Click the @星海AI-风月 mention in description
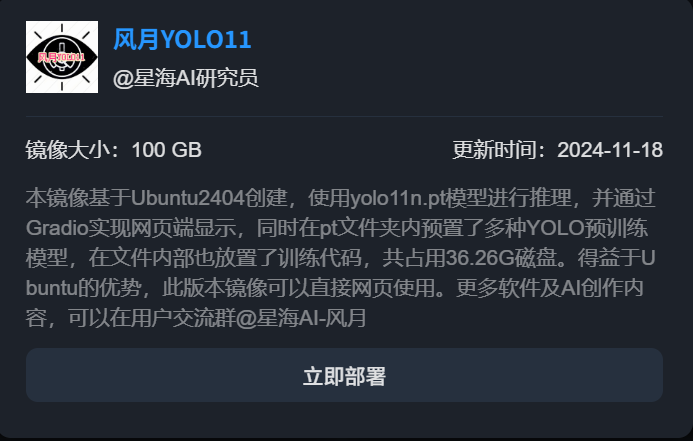Image resolution: width=693 pixels, height=441 pixels. [301, 318]
